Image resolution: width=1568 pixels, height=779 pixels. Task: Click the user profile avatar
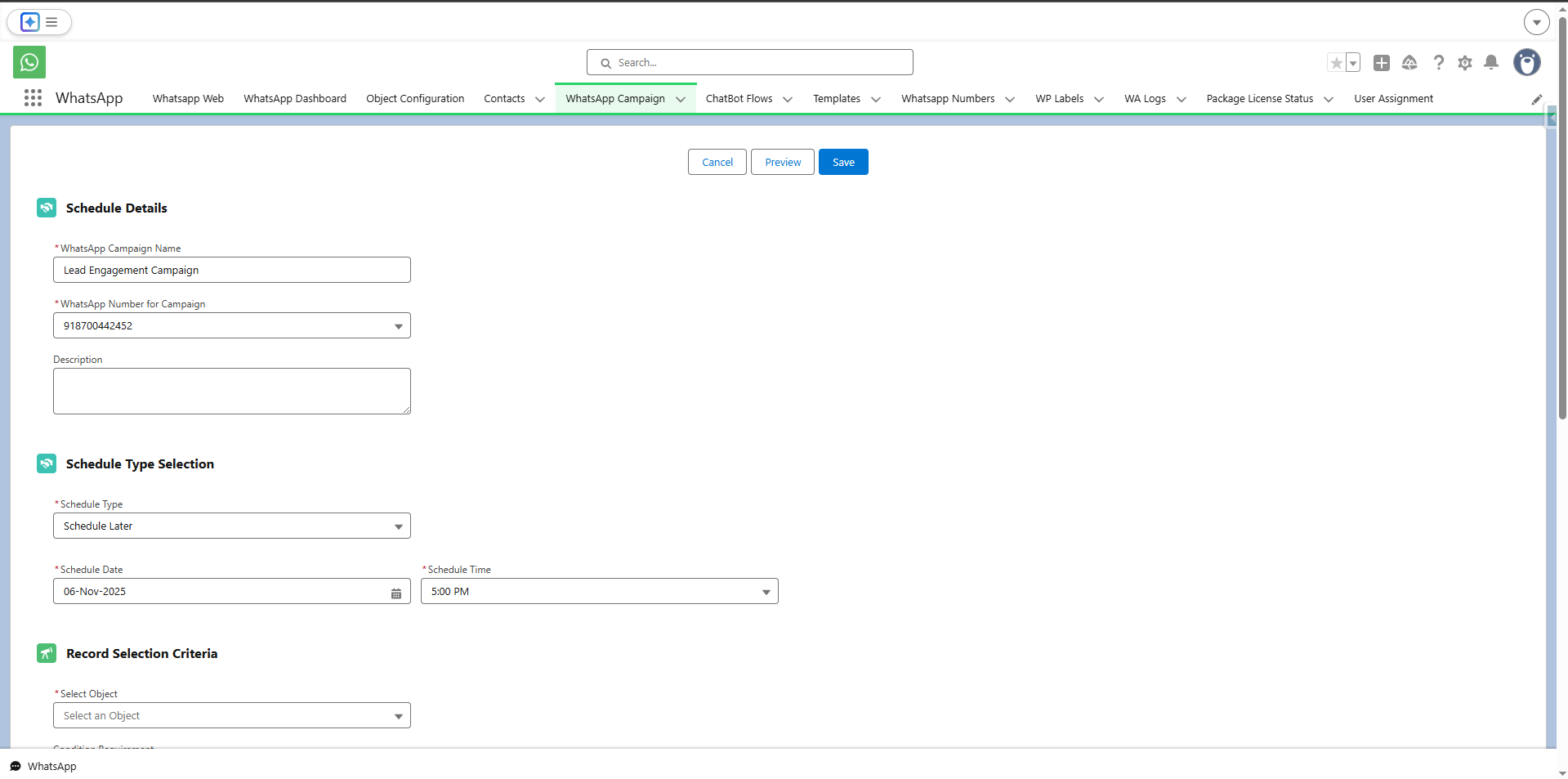pyautogui.click(x=1528, y=62)
